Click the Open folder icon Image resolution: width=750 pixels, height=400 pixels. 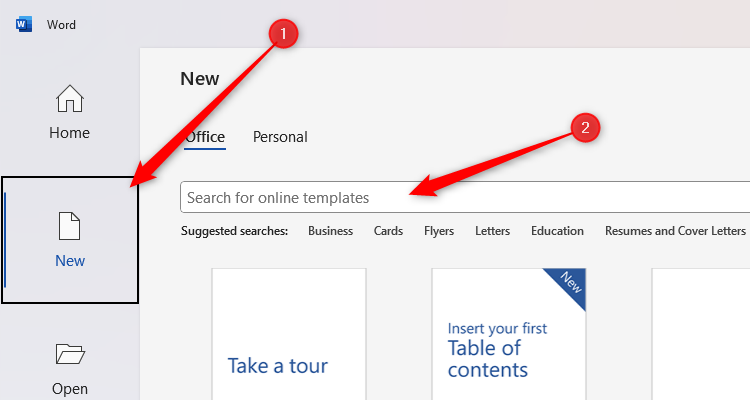pyautogui.click(x=70, y=353)
